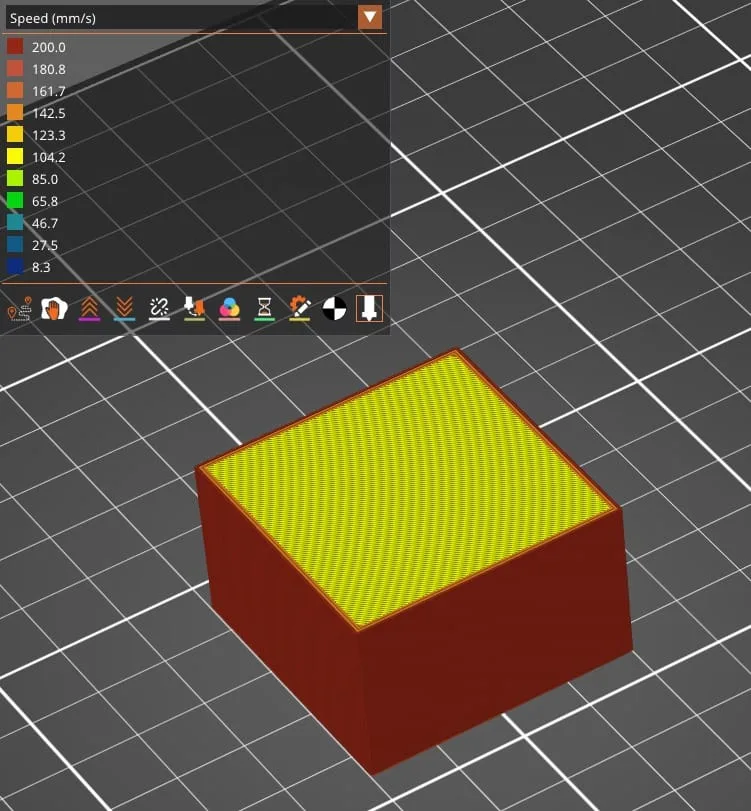The image size is (751, 811).
Task: Show Retractions with upward chevrons icon
Action: (89, 308)
